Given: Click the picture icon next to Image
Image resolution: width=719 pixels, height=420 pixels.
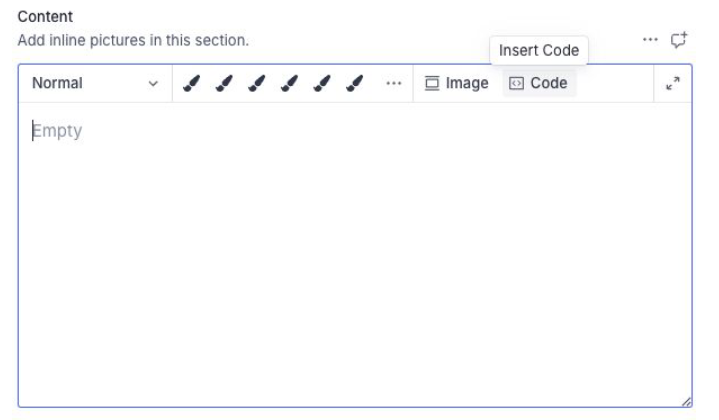Looking at the screenshot, I should click(x=433, y=84).
